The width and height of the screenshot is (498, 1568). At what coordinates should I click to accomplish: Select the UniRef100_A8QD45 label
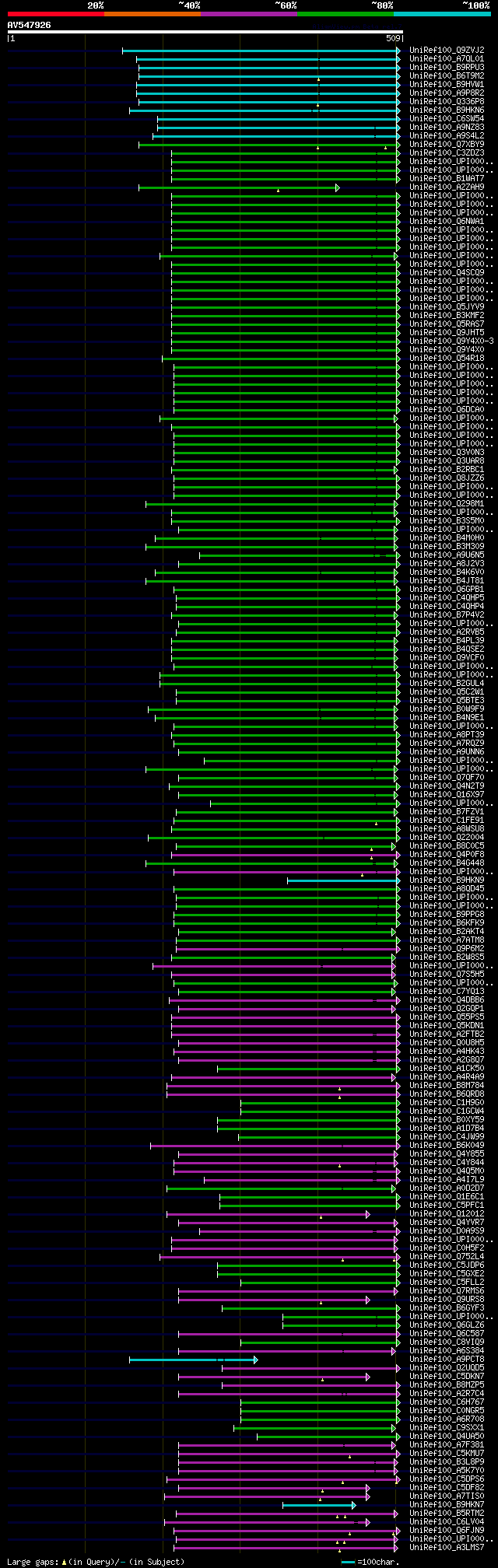tap(447, 889)
